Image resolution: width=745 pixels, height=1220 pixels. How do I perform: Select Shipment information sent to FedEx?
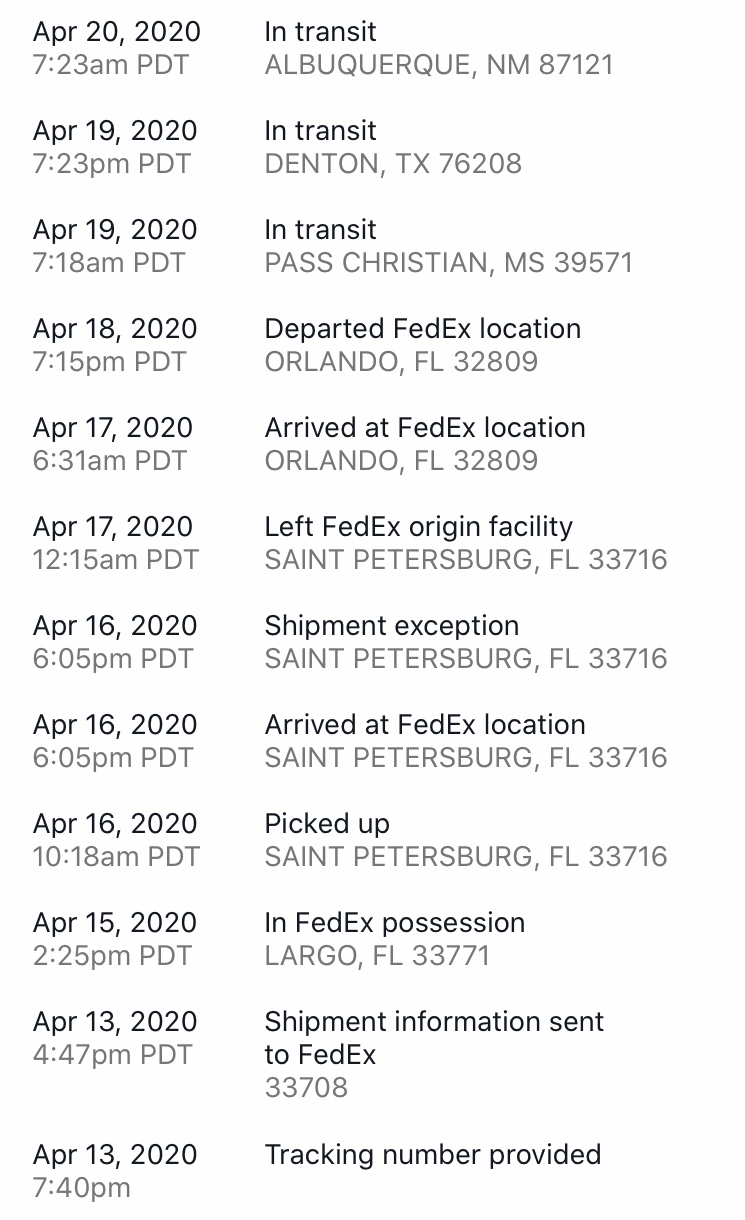(x=434, y=1038)
